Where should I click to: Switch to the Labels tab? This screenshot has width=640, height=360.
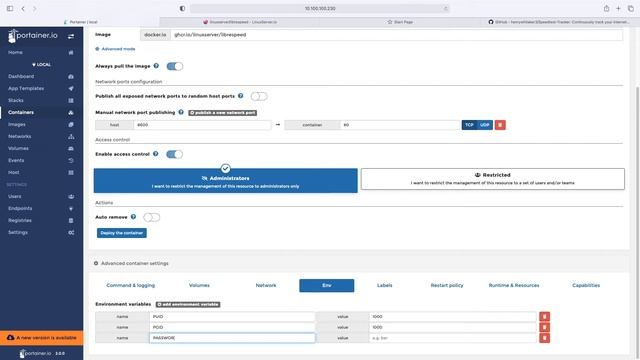[384, 285]
